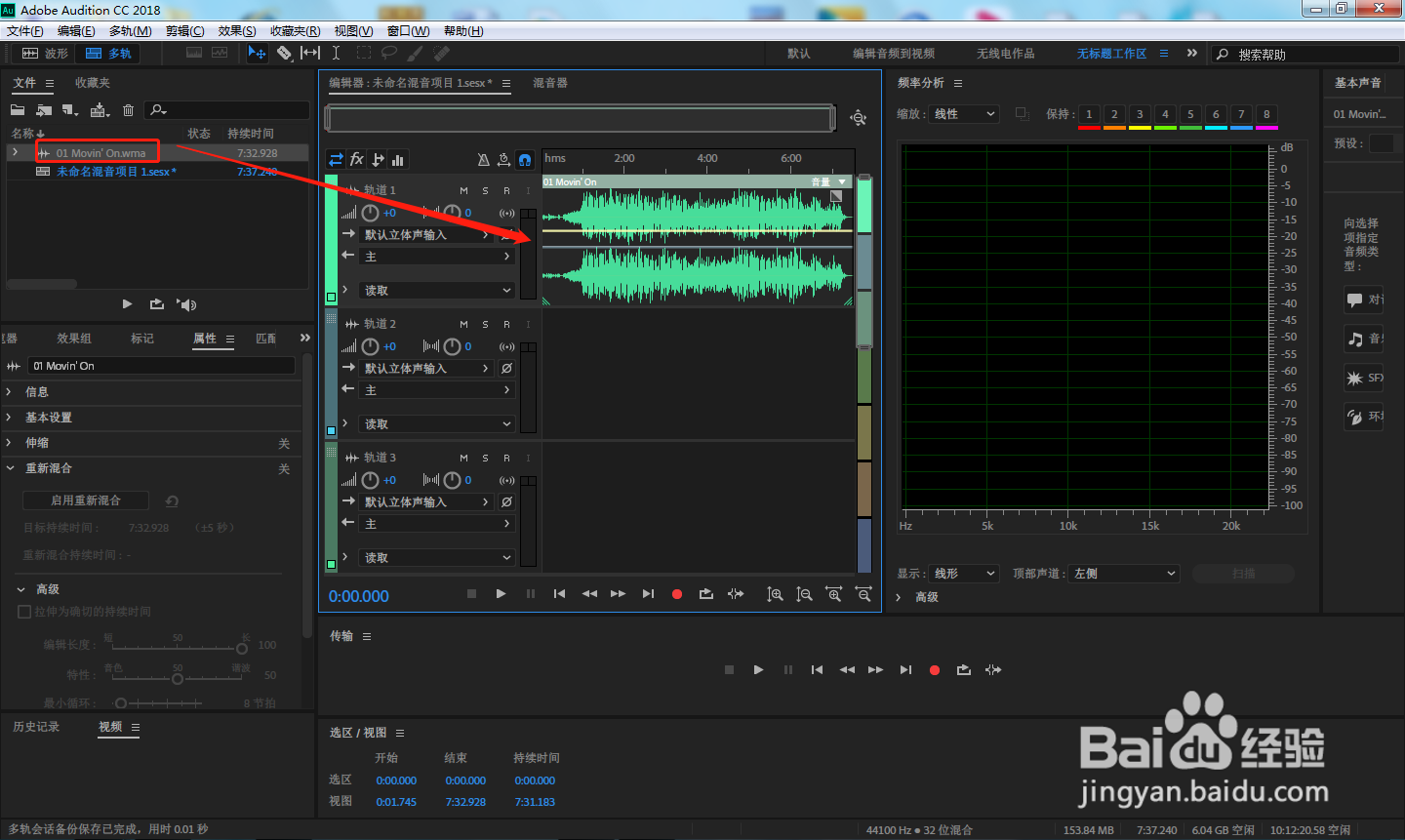Open the 效果(S) menu
Screen dimensions: 1405x840
click(x=237, y=31)
